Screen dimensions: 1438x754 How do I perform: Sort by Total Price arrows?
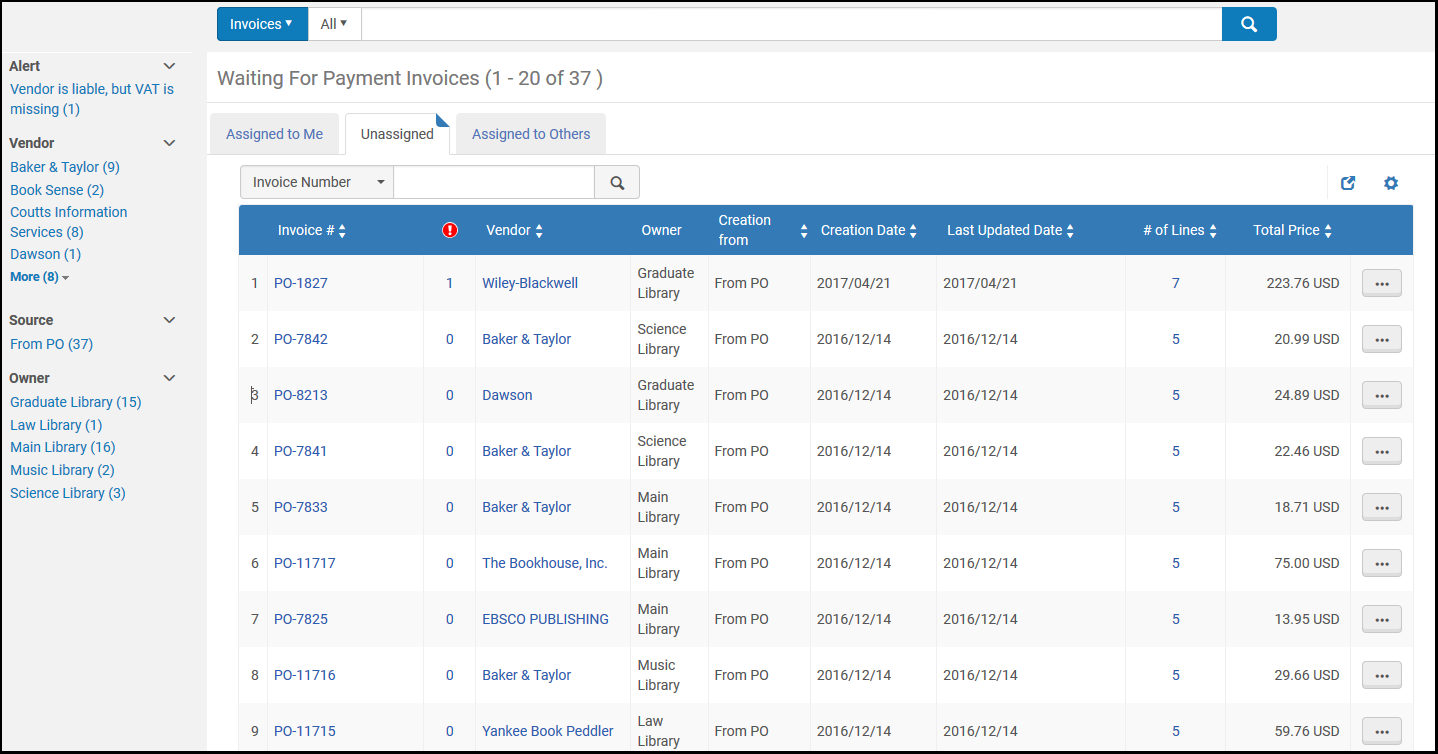click(1328, 231)
